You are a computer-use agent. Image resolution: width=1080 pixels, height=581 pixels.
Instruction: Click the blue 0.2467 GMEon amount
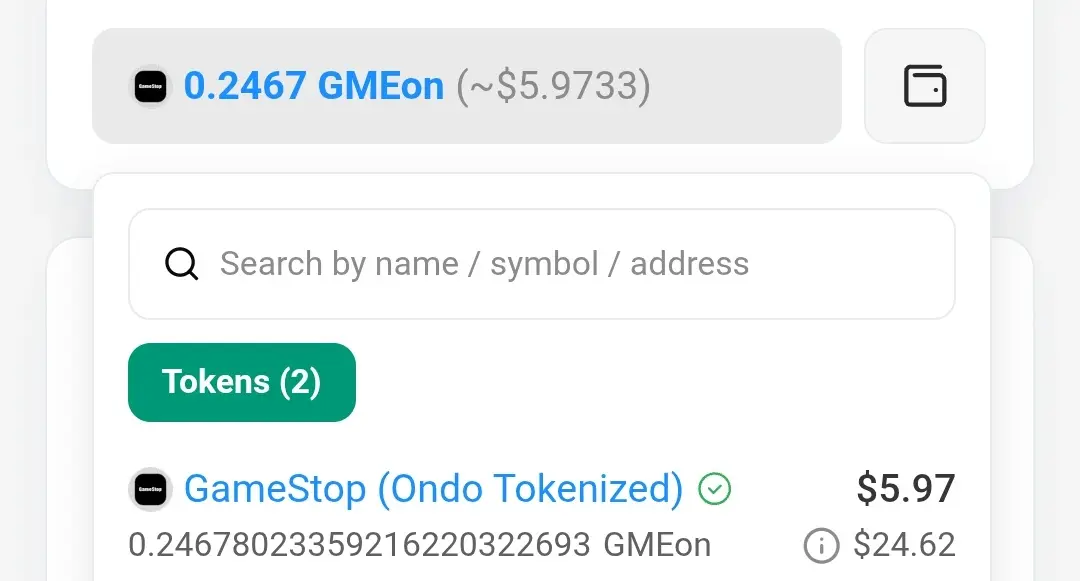click(313, 86)
